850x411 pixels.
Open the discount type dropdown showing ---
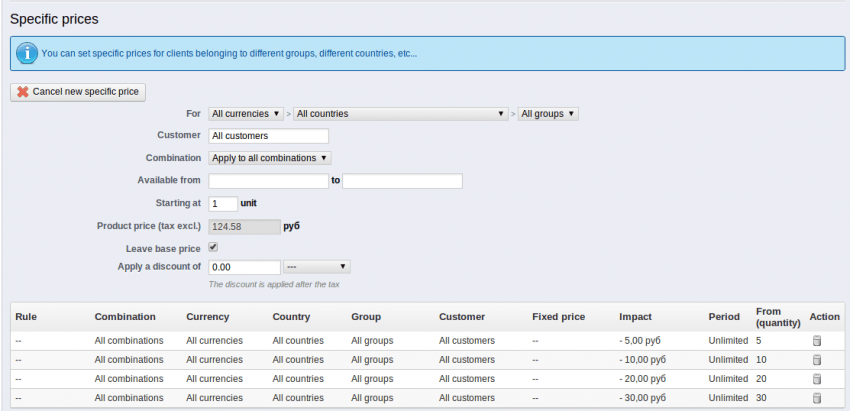(x=317, y=267)
